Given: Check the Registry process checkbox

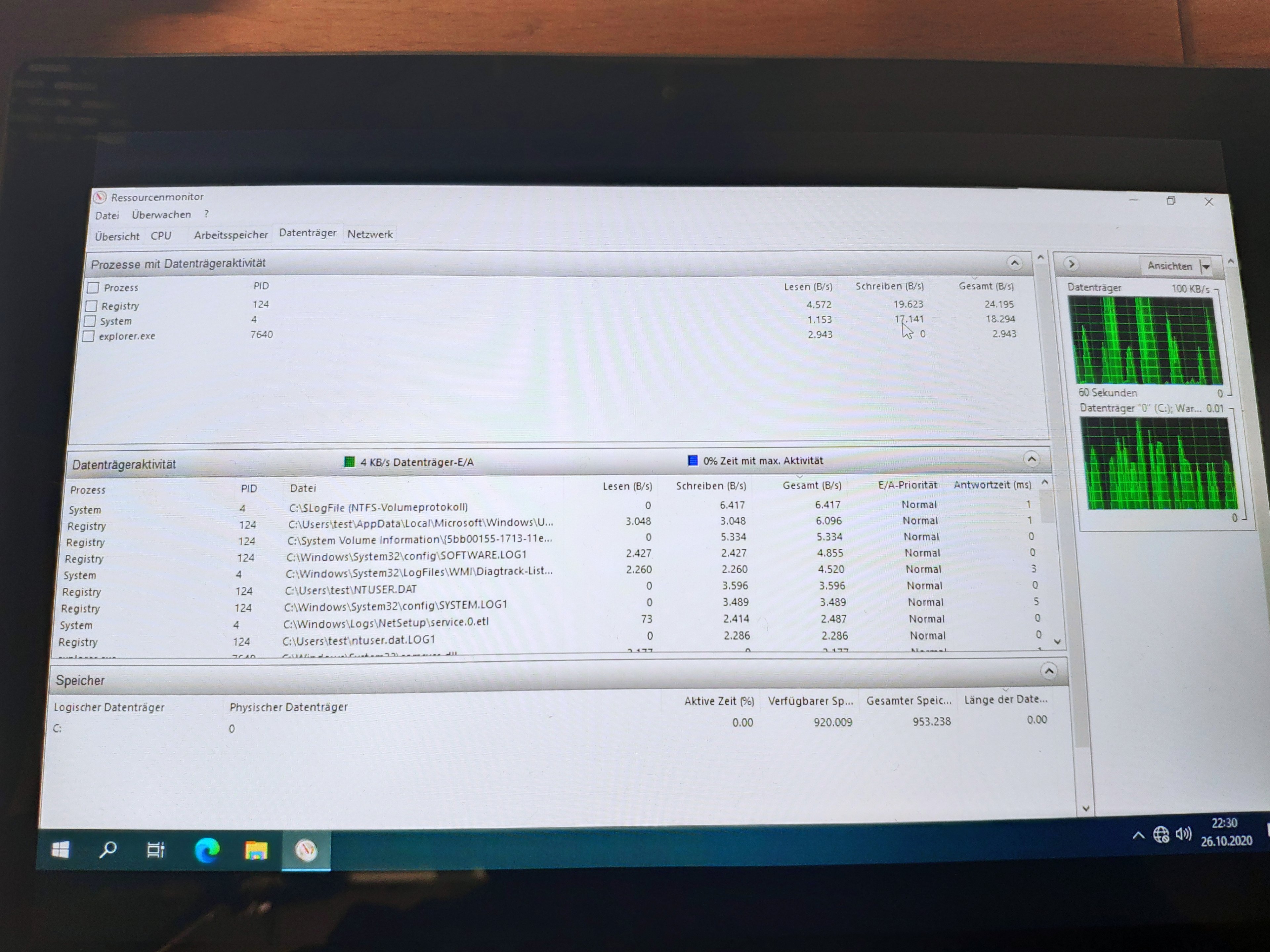Looking at the screenshot, I should tap(91, 306).
